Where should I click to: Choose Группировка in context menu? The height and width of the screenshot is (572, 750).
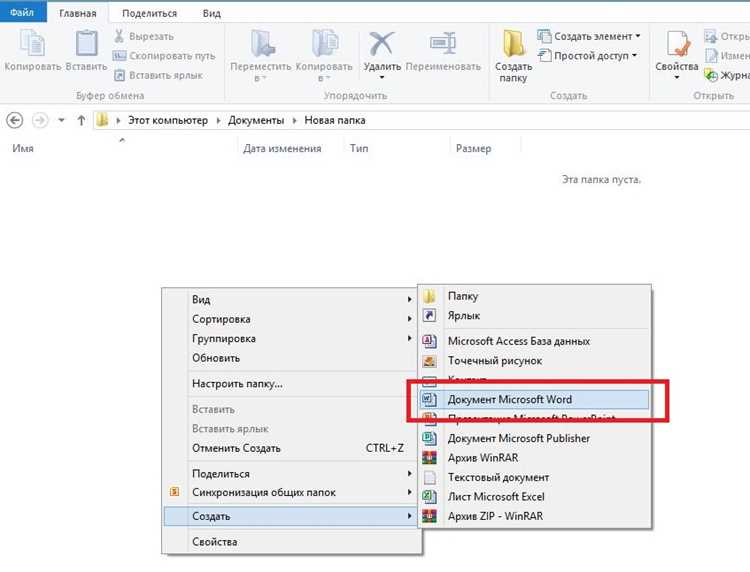coord(292,339)
